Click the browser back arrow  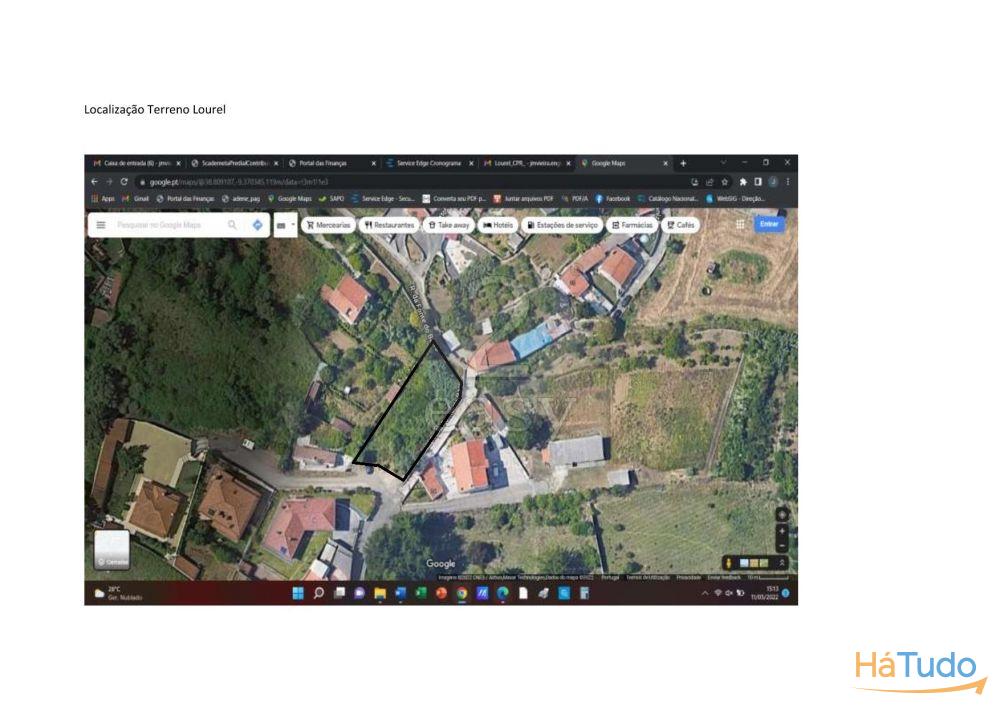click(x=94, y=182)
